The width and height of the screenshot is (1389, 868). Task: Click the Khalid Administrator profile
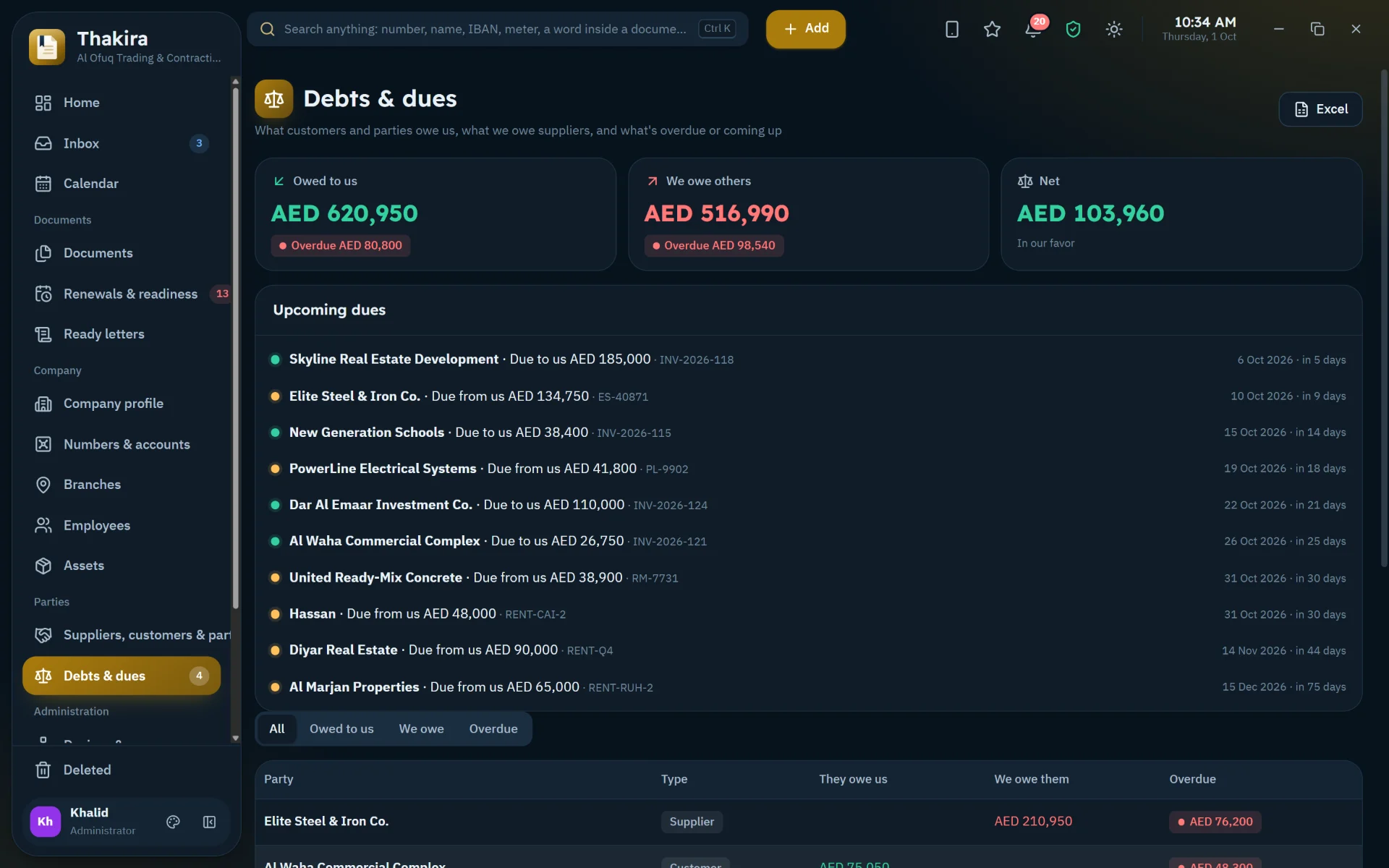(x=90, y=822)
